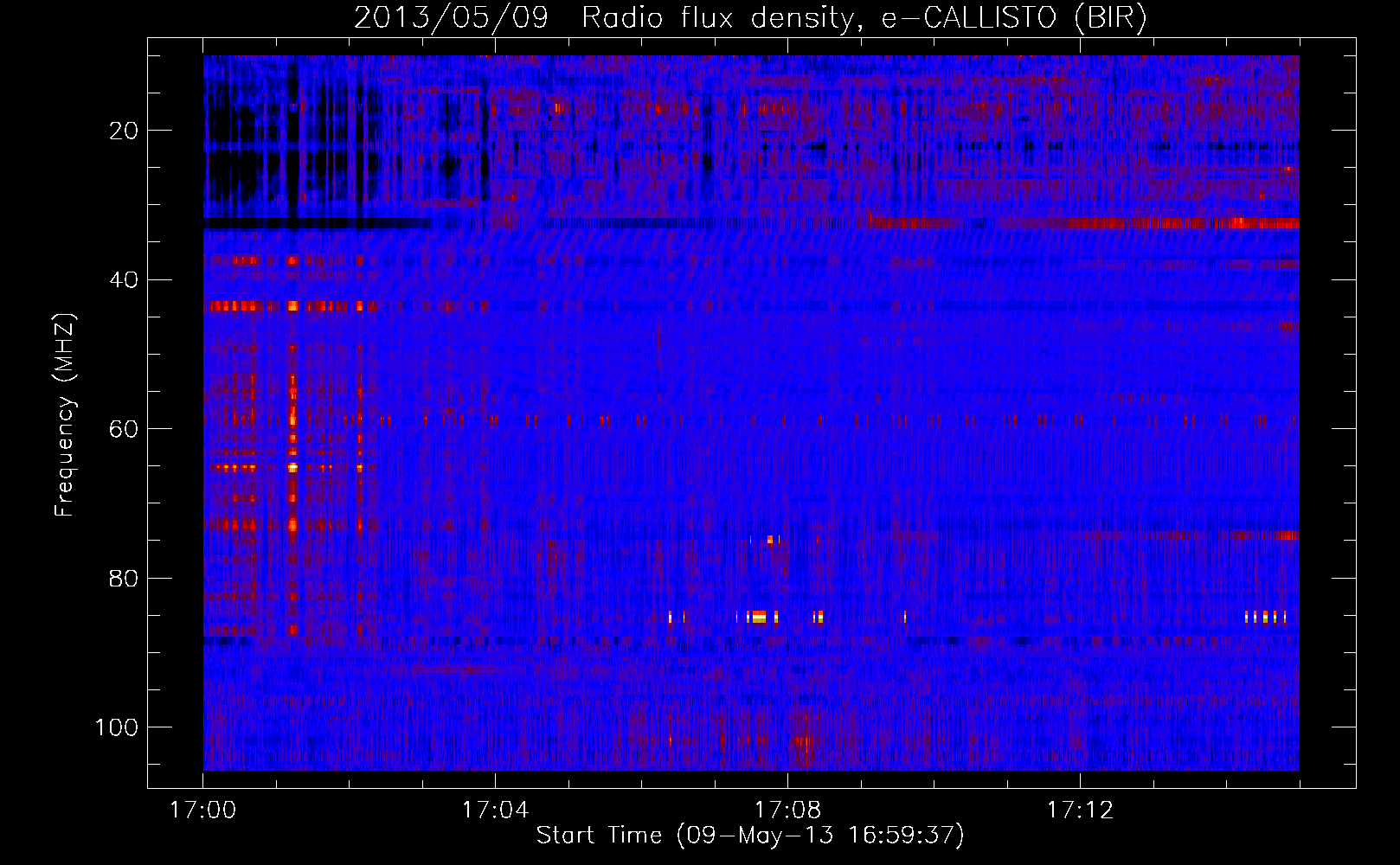Click the '60' frequency tick label
Viewport: 1400px width, 865px height.
(124, 429)
